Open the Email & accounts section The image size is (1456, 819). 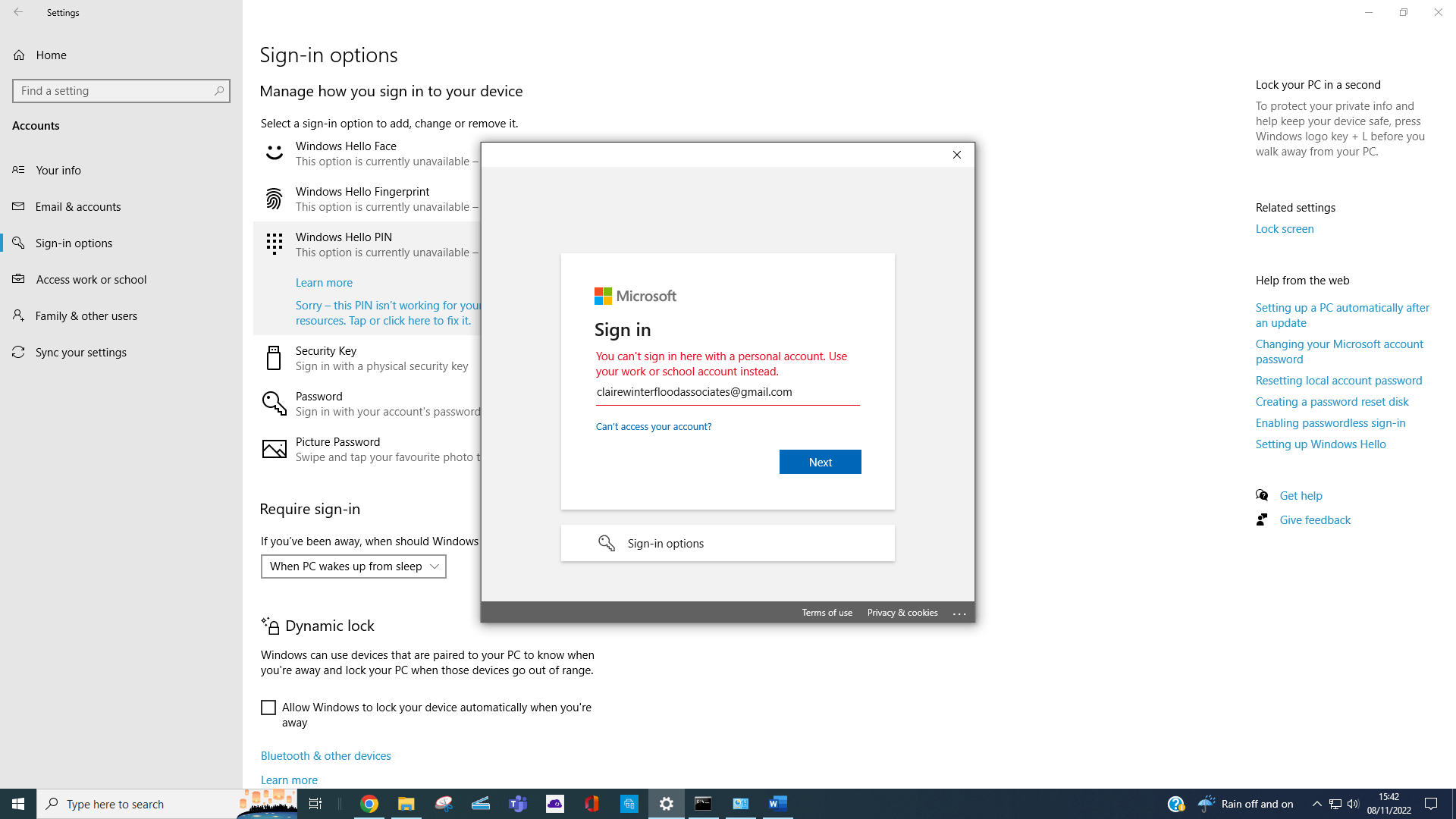point(77,207)
